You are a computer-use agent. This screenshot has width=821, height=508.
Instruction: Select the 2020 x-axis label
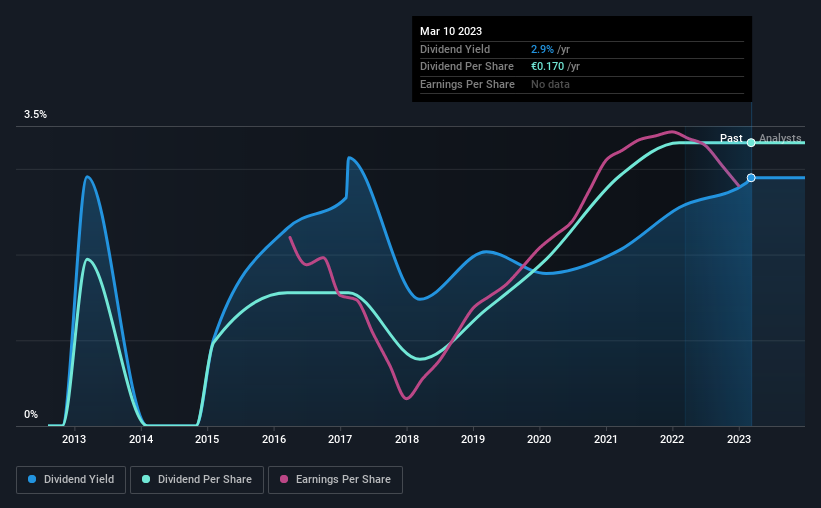click(539, 439)
